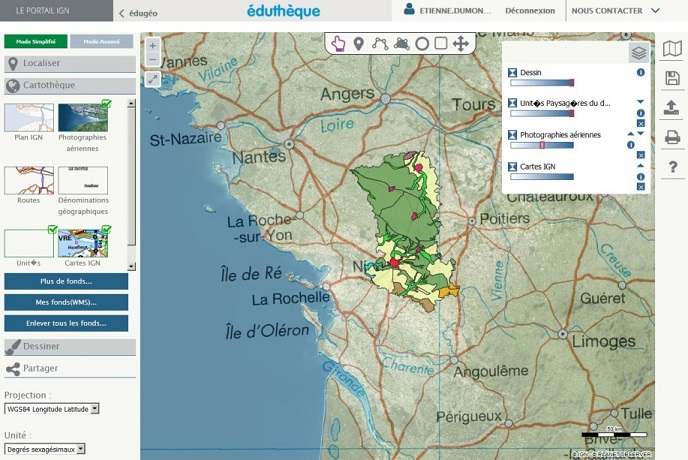Viewport: 688px width, 460px height.
Task: Expand the Dessiner section
Action: [x=70, y=347]
